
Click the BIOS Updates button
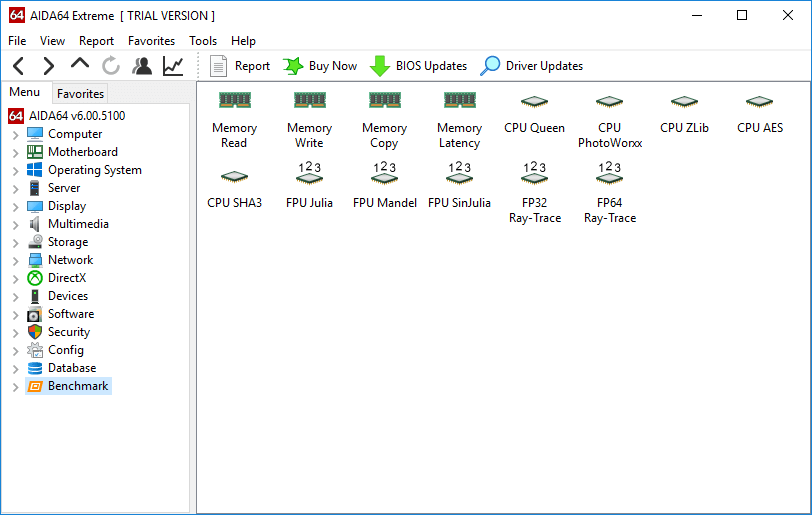(419, 66)
